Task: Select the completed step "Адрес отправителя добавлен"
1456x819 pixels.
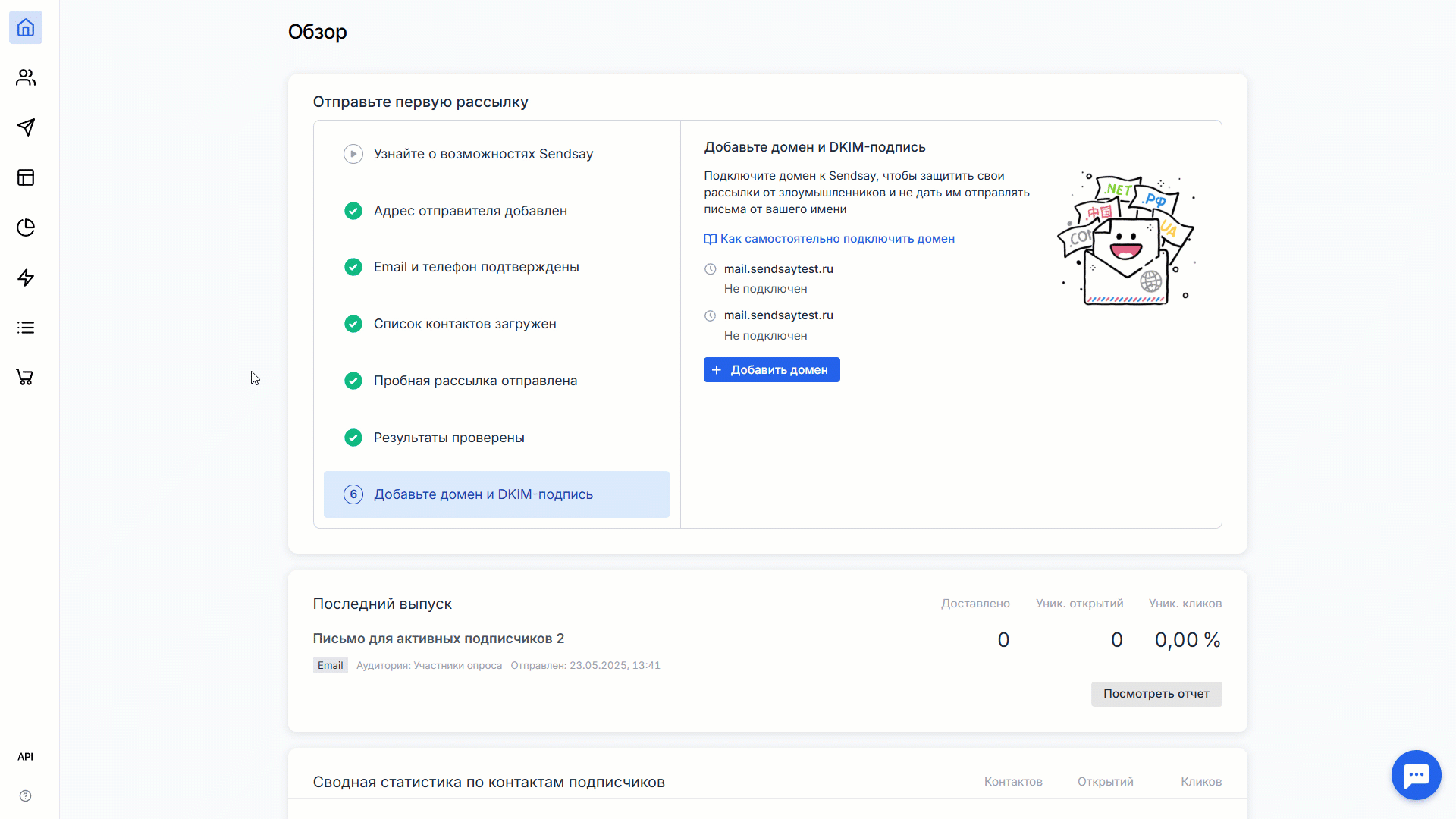Action: pos(470,211)
